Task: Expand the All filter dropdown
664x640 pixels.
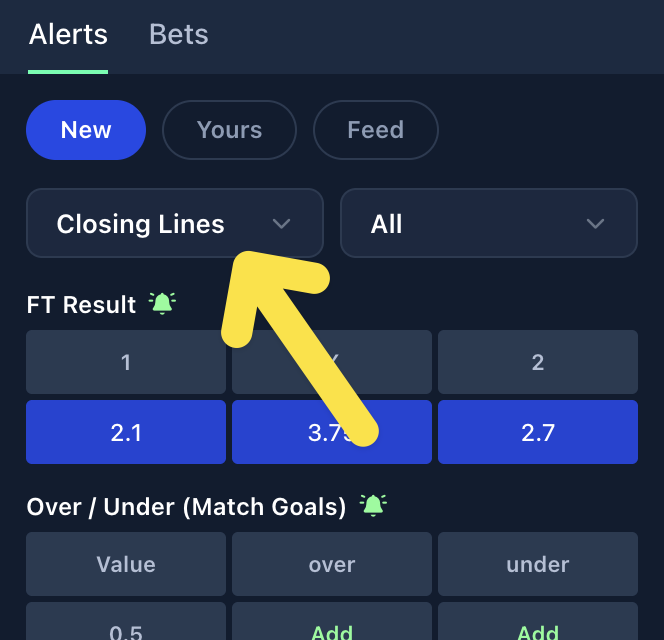Action: pyautogui.click(x=489, y=224)
